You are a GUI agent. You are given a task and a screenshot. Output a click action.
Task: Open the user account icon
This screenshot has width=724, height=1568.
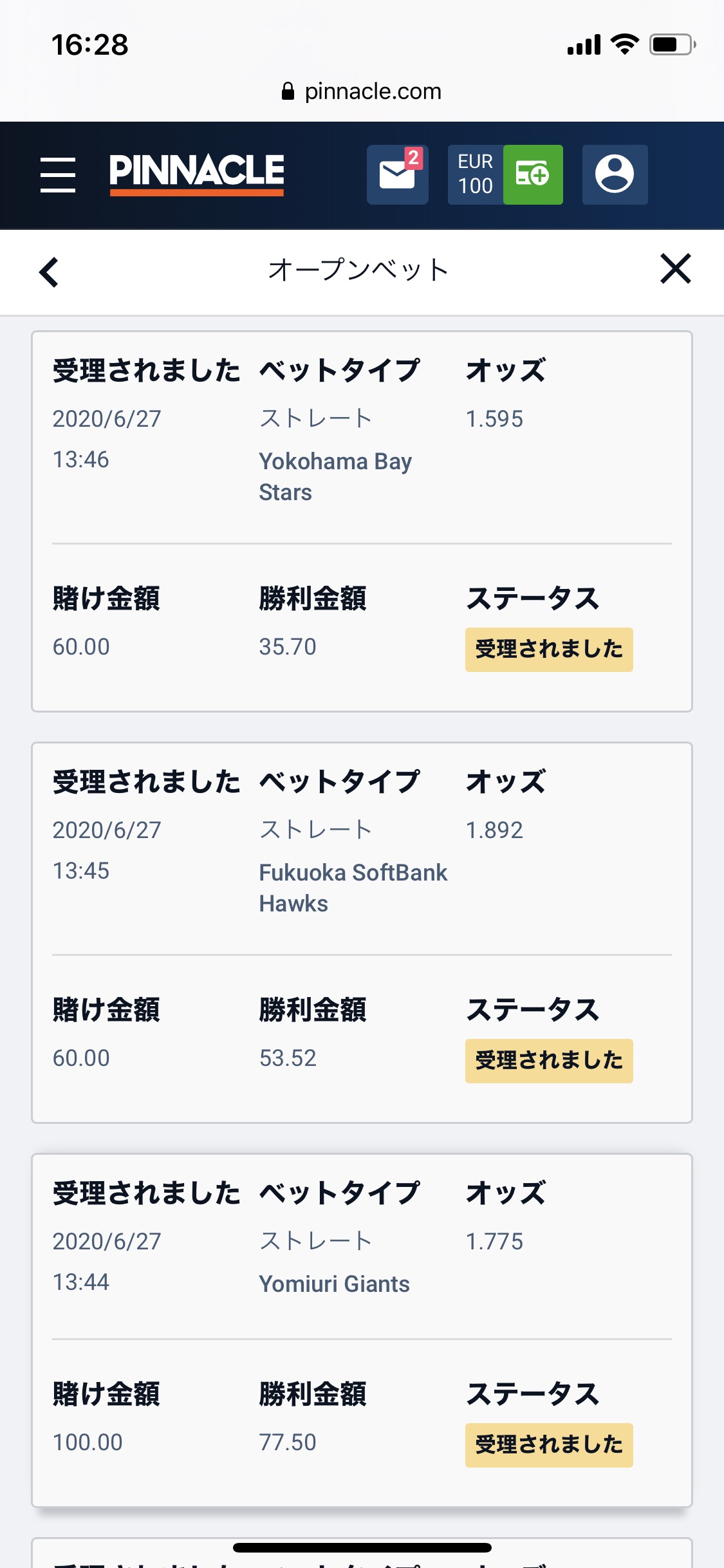[x=615, y=174]
